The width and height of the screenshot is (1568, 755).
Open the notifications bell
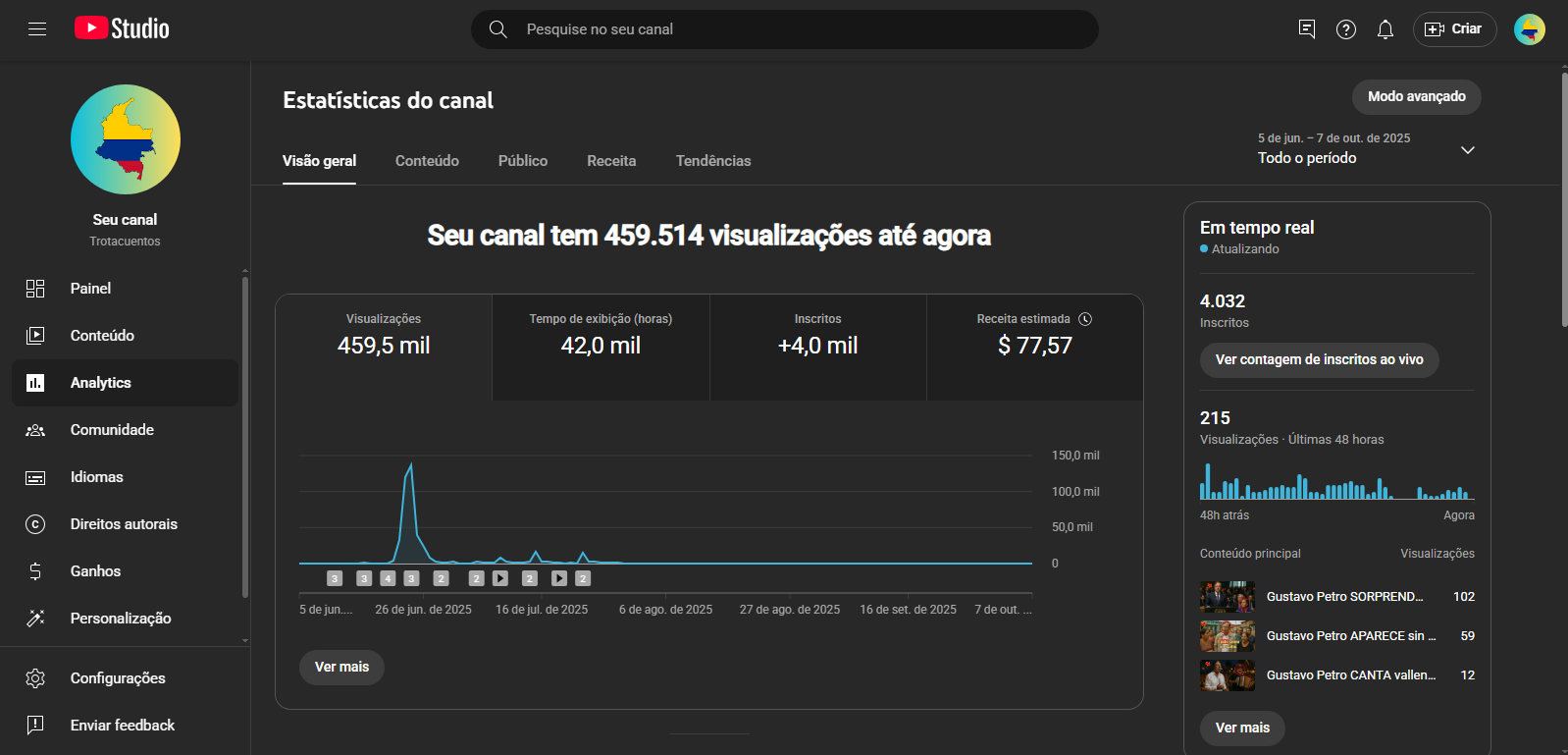tap(1385, 29)
